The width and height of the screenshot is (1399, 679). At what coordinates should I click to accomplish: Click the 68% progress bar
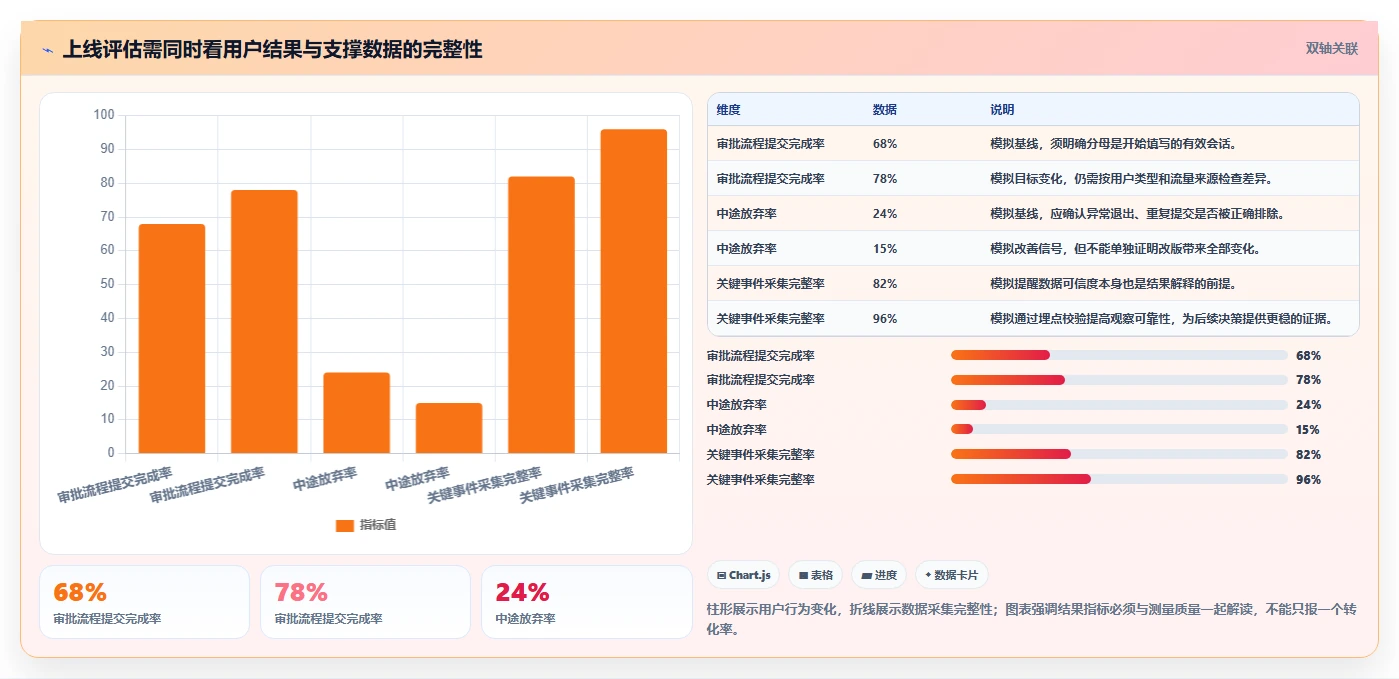[1119, 355]
